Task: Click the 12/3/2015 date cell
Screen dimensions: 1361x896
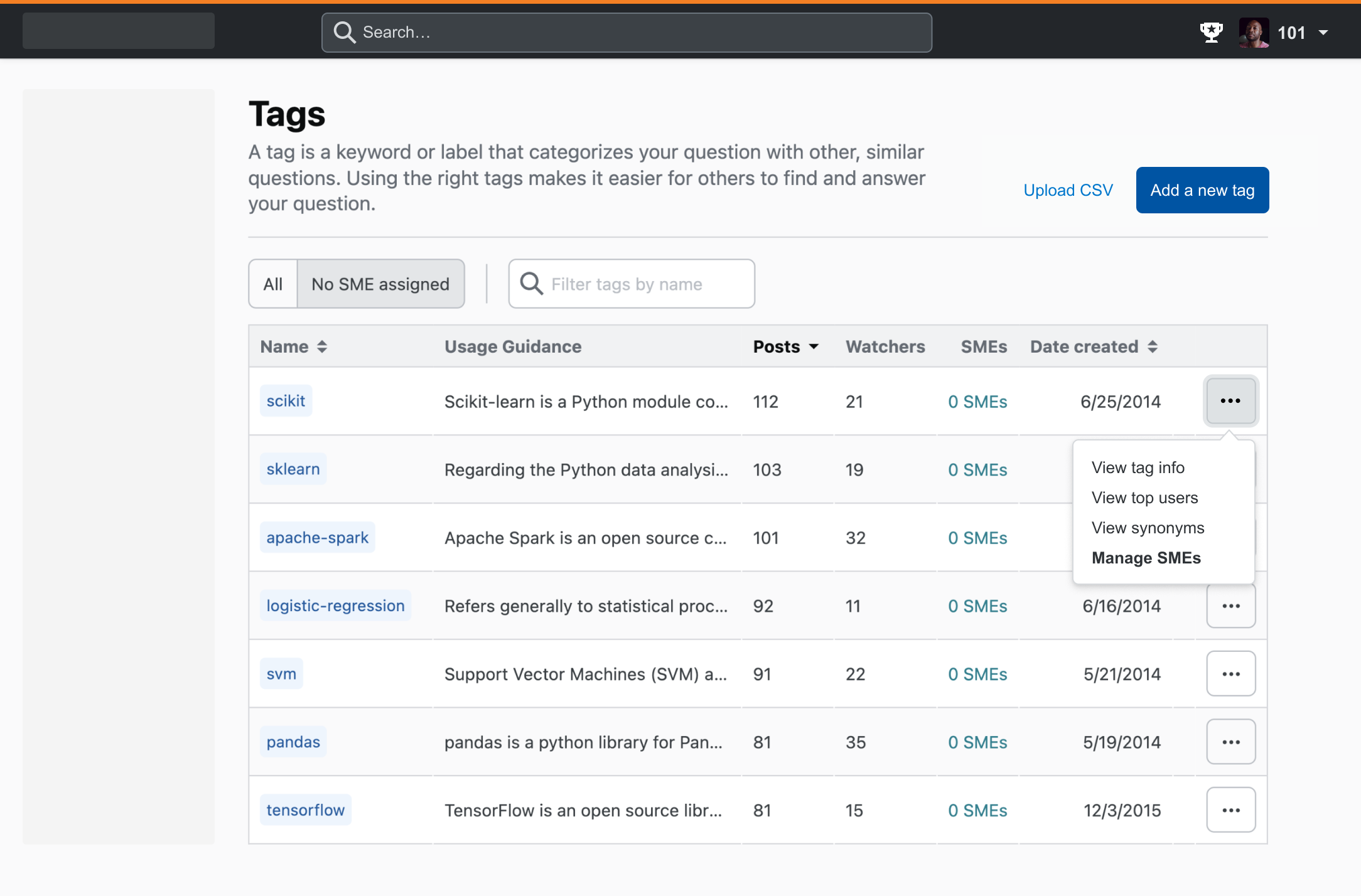Action: 1122,811
